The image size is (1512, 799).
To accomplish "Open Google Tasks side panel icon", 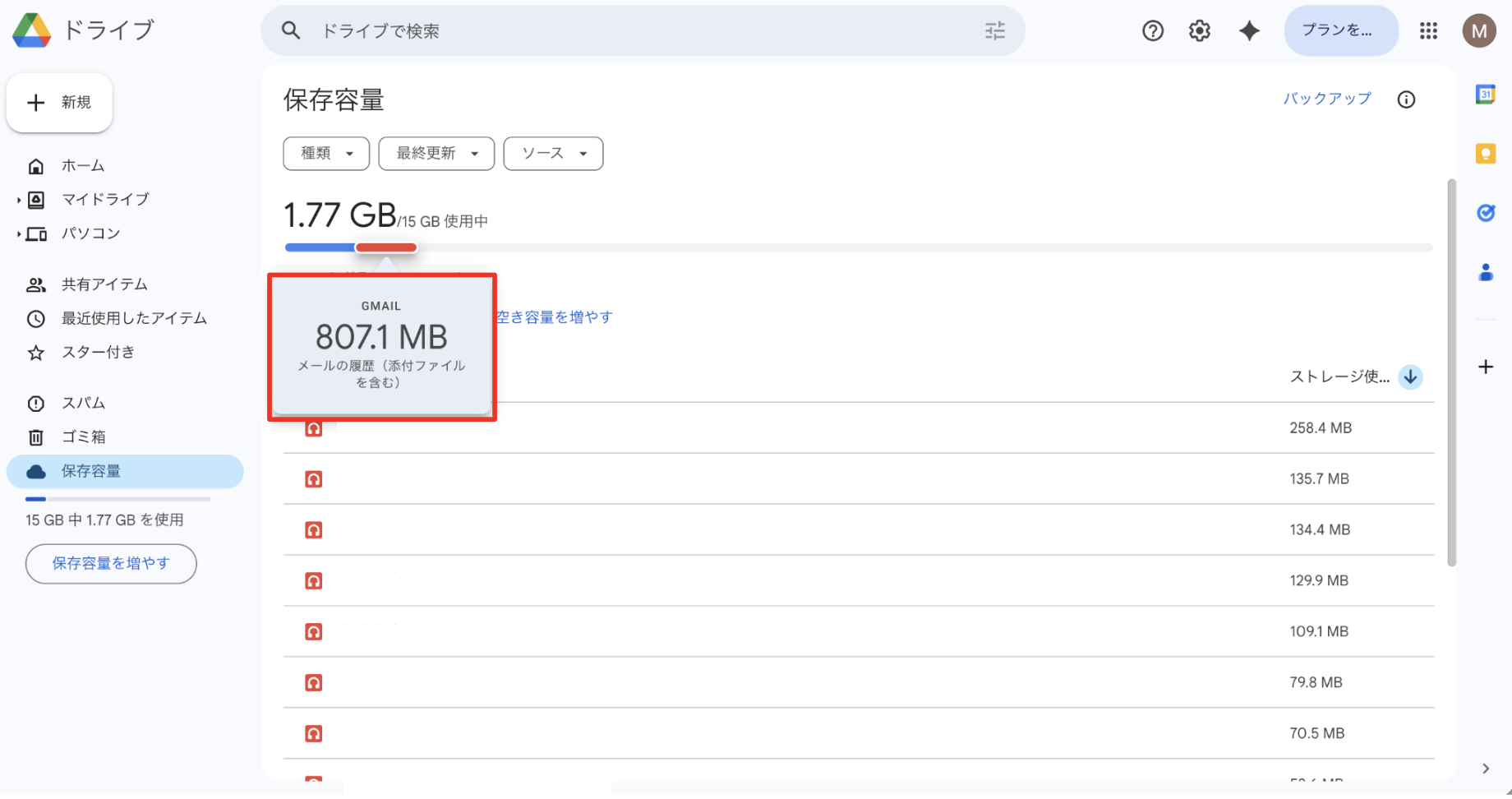I will click(1486, 213).
